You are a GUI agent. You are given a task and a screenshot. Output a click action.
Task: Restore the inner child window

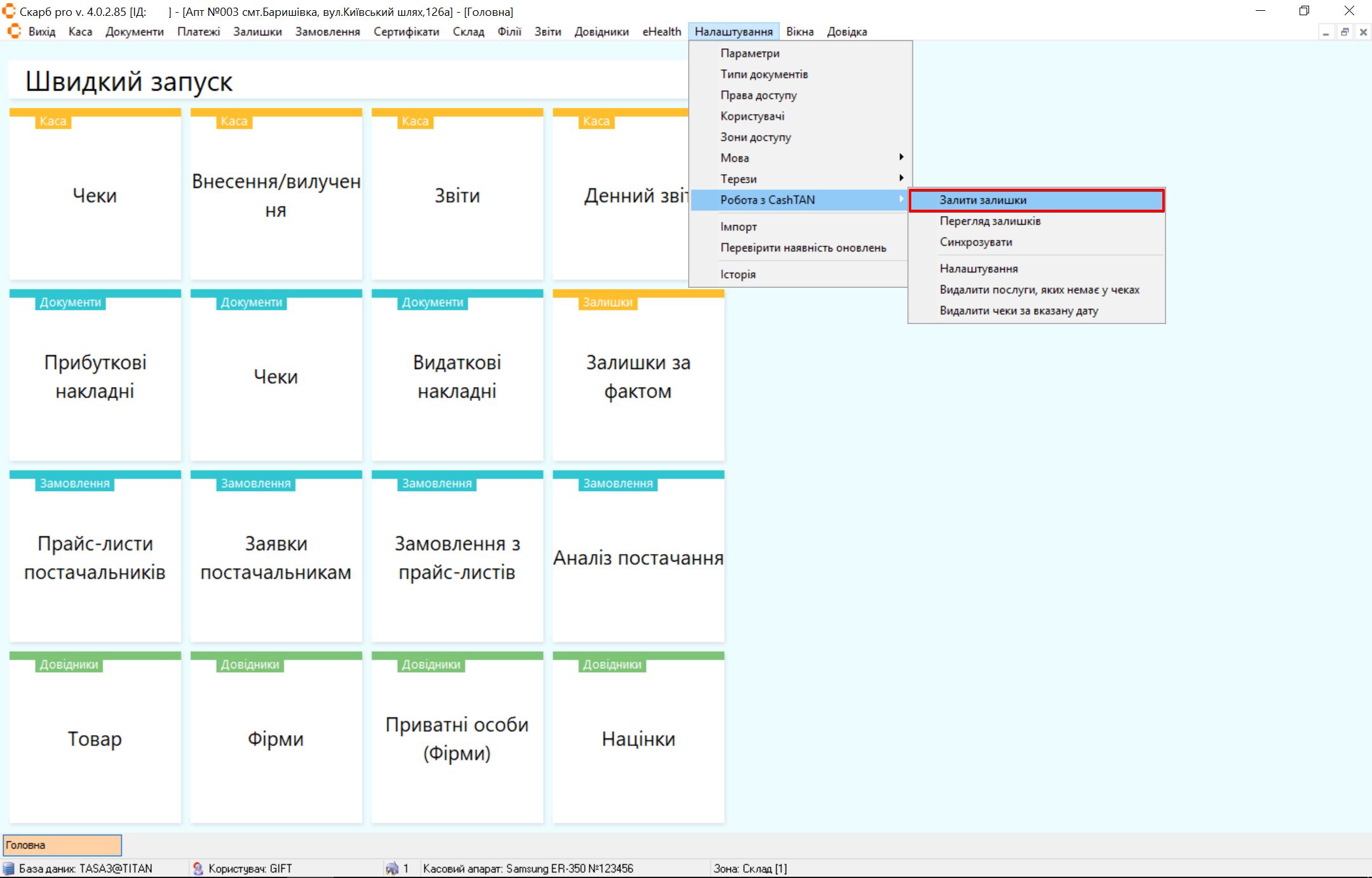point(1345,32)
